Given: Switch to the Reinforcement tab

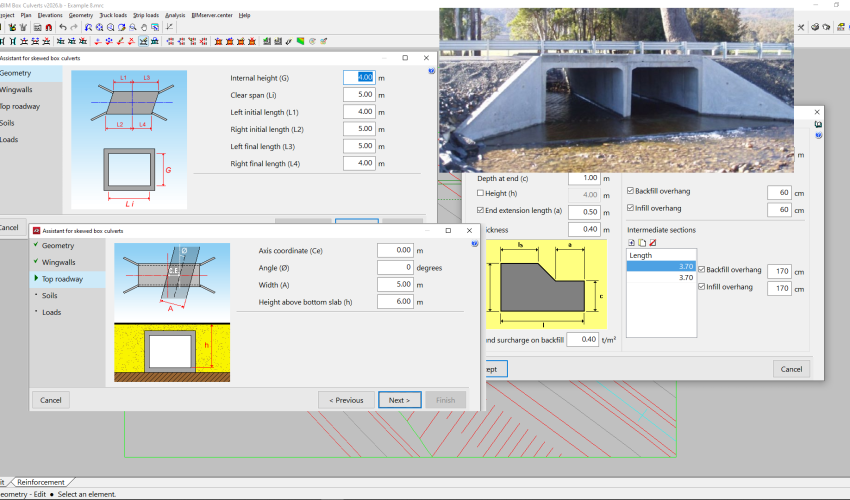Looking at the screenshot, I should [x=40, y=482].
